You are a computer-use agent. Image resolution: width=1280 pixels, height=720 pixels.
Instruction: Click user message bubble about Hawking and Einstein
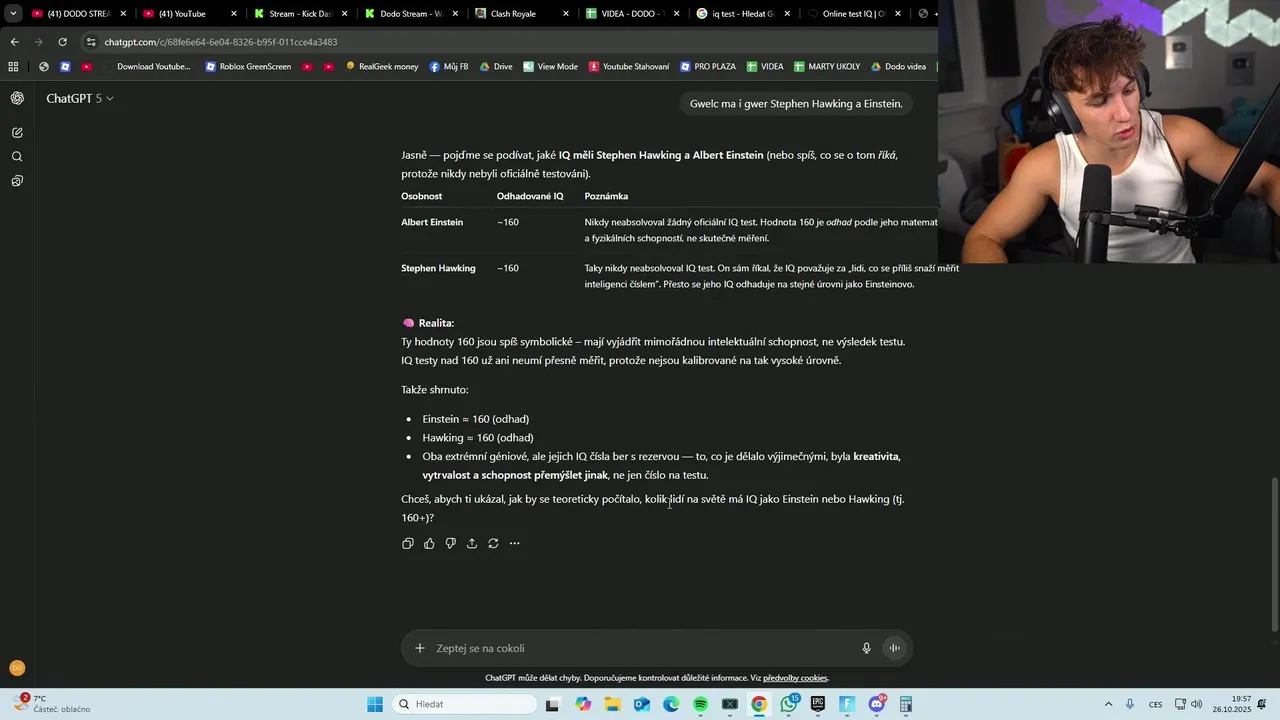[x=796, y=104]
